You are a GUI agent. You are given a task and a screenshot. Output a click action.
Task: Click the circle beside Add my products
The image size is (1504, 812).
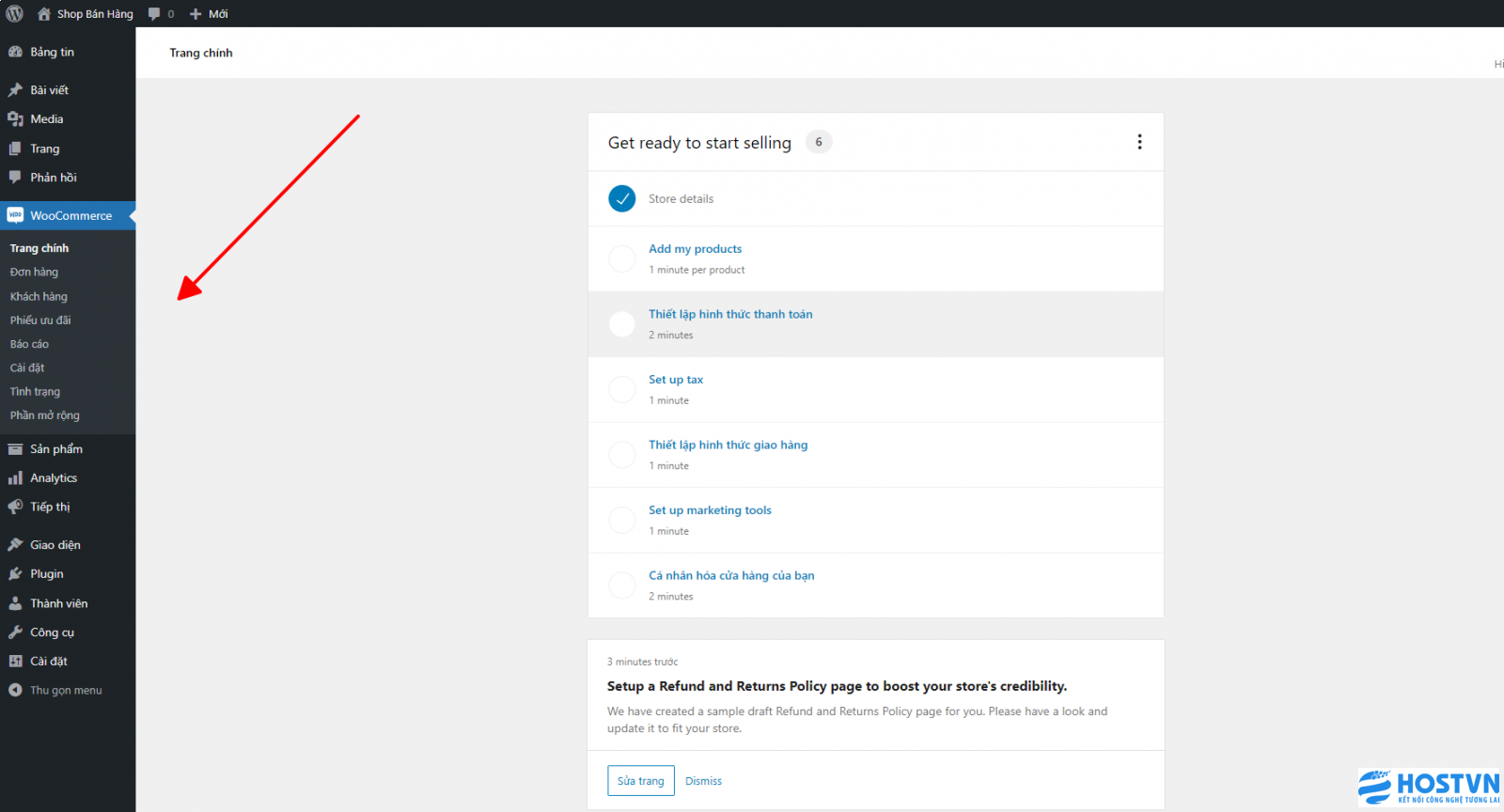pyautogui.click(x=622, y=258)
